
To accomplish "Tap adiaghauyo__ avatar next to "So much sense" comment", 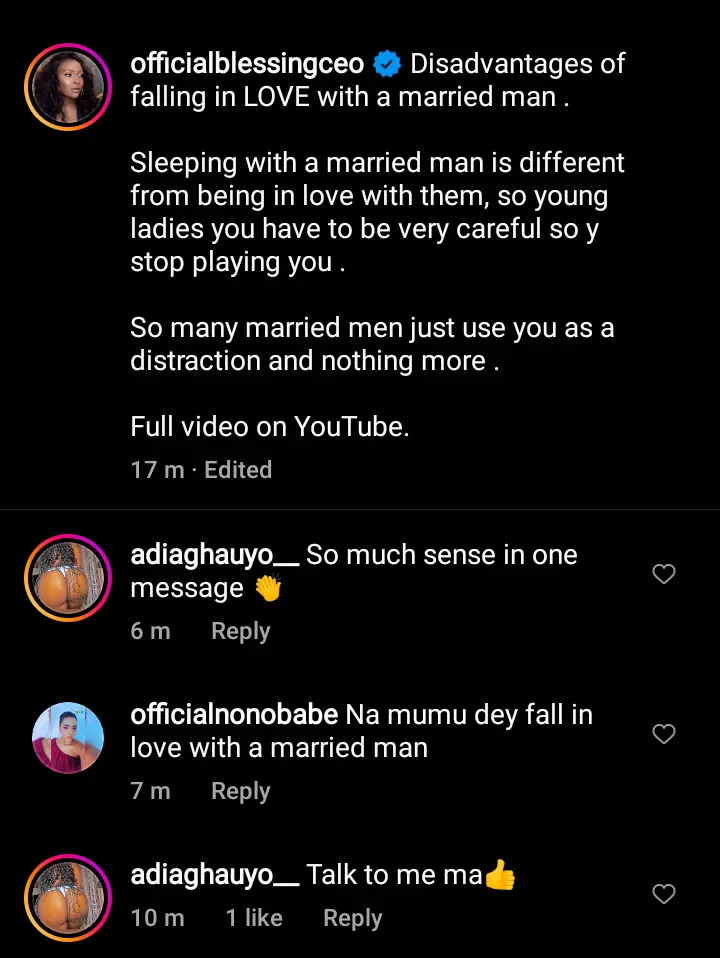I will coord(68,577).
